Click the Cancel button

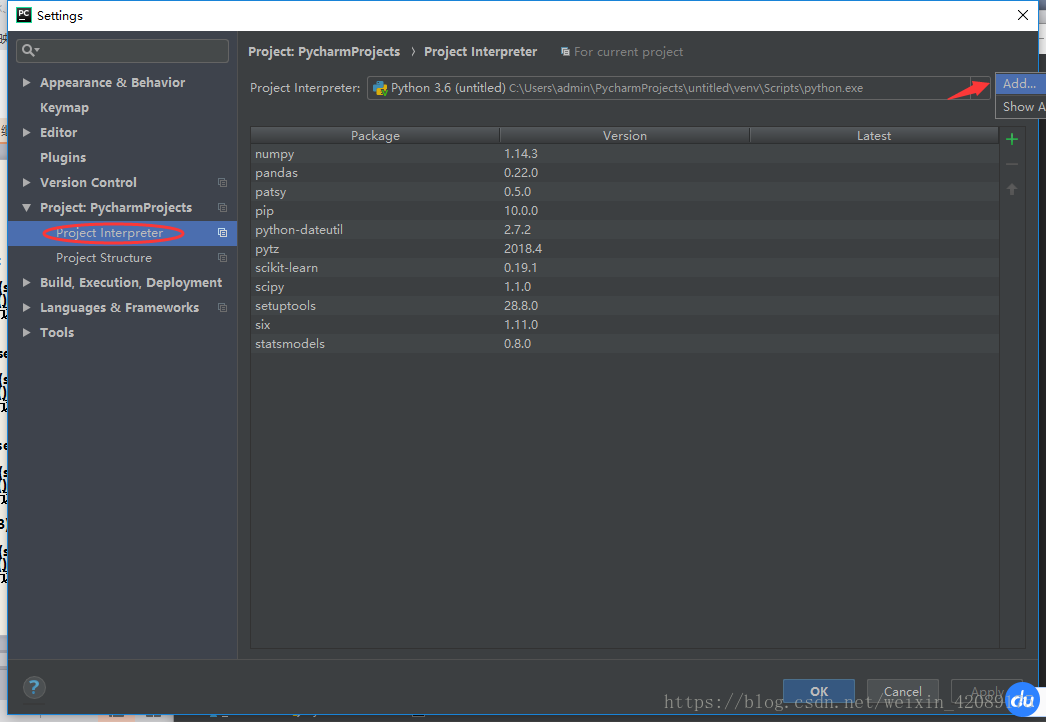coord(903,691)
